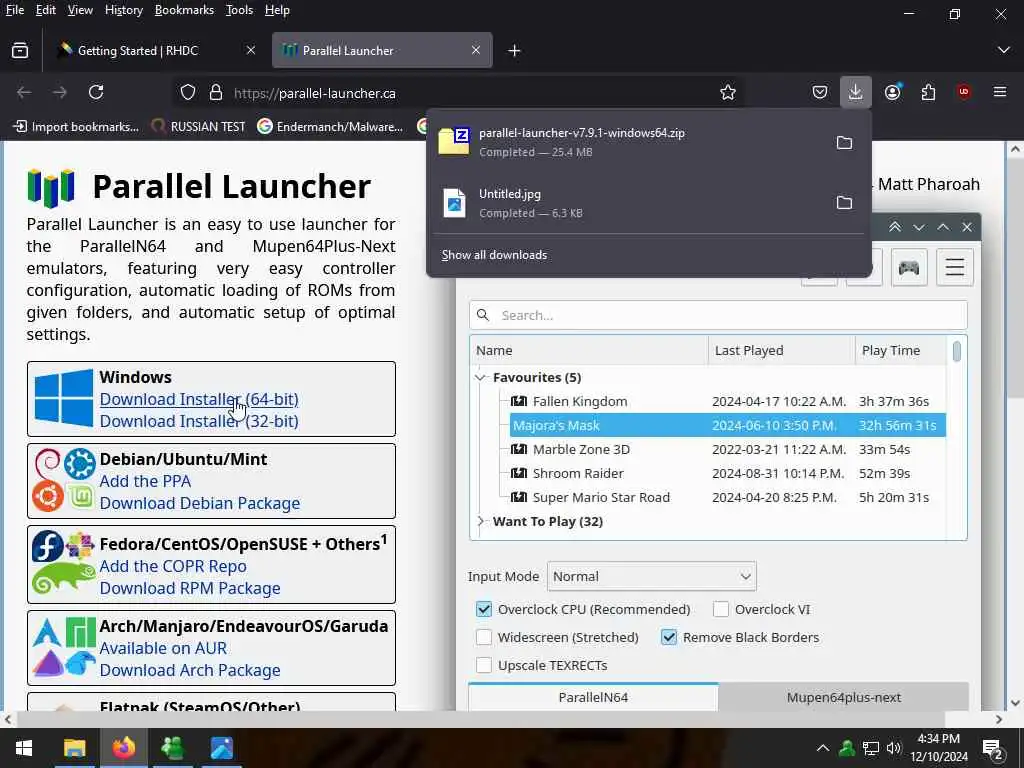The height and width of the screenshot is (768, 1024).
Task: Click the Windows logo on the page
Action: click(63, 398)
